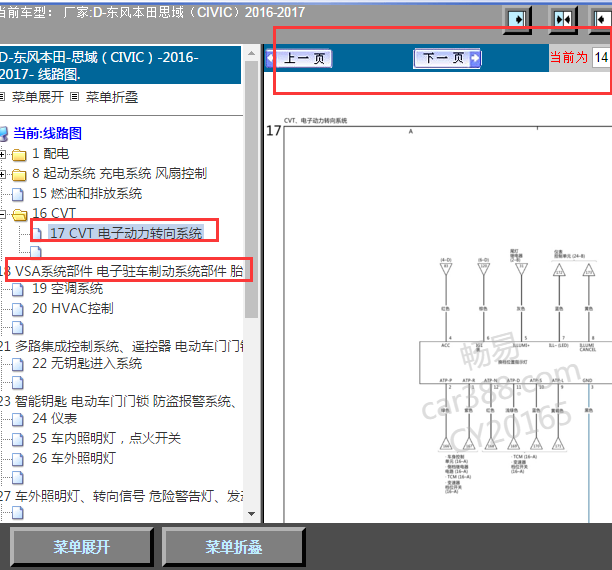Click the page icon beside 22 无钥匙进入系统
Viewport: 612px width, 570px height.
tap(18, 364)
